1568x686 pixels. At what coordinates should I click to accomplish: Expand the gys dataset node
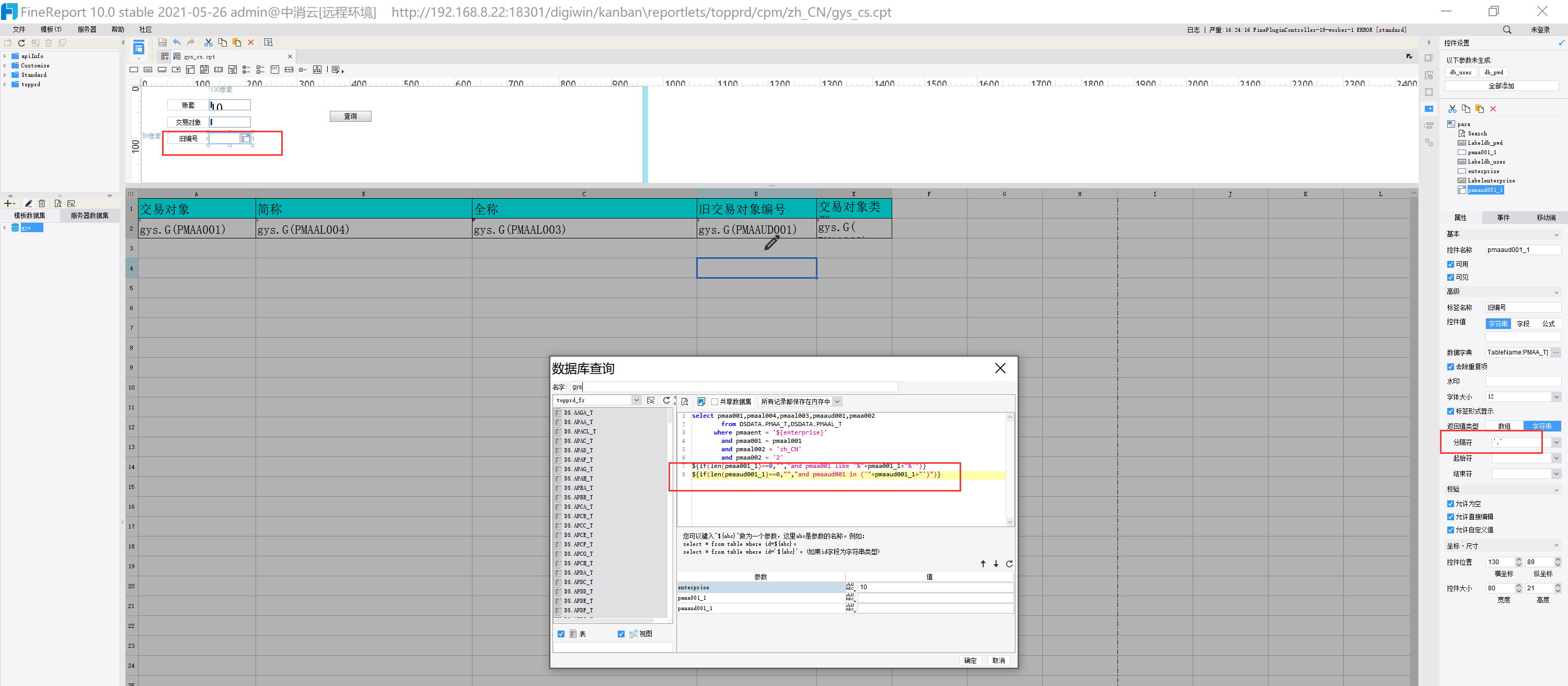tap(5, 227)
